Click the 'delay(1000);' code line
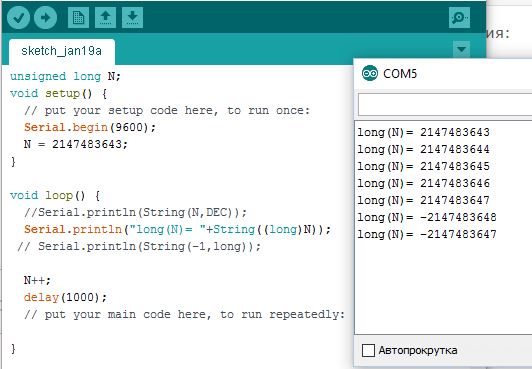The width and height of the screenshot is (532, 369). (x=65, y=297)
